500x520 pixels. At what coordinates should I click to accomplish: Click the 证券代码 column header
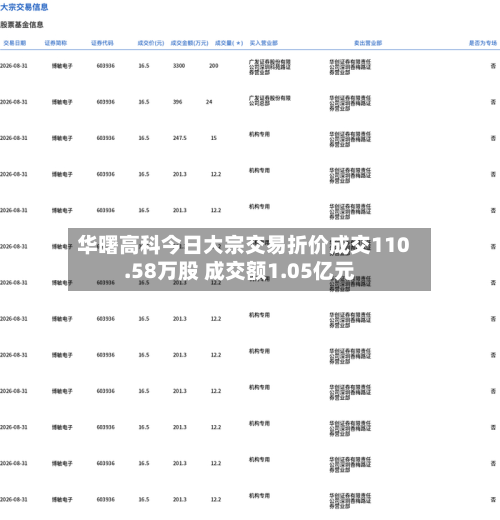click(102, 43)
